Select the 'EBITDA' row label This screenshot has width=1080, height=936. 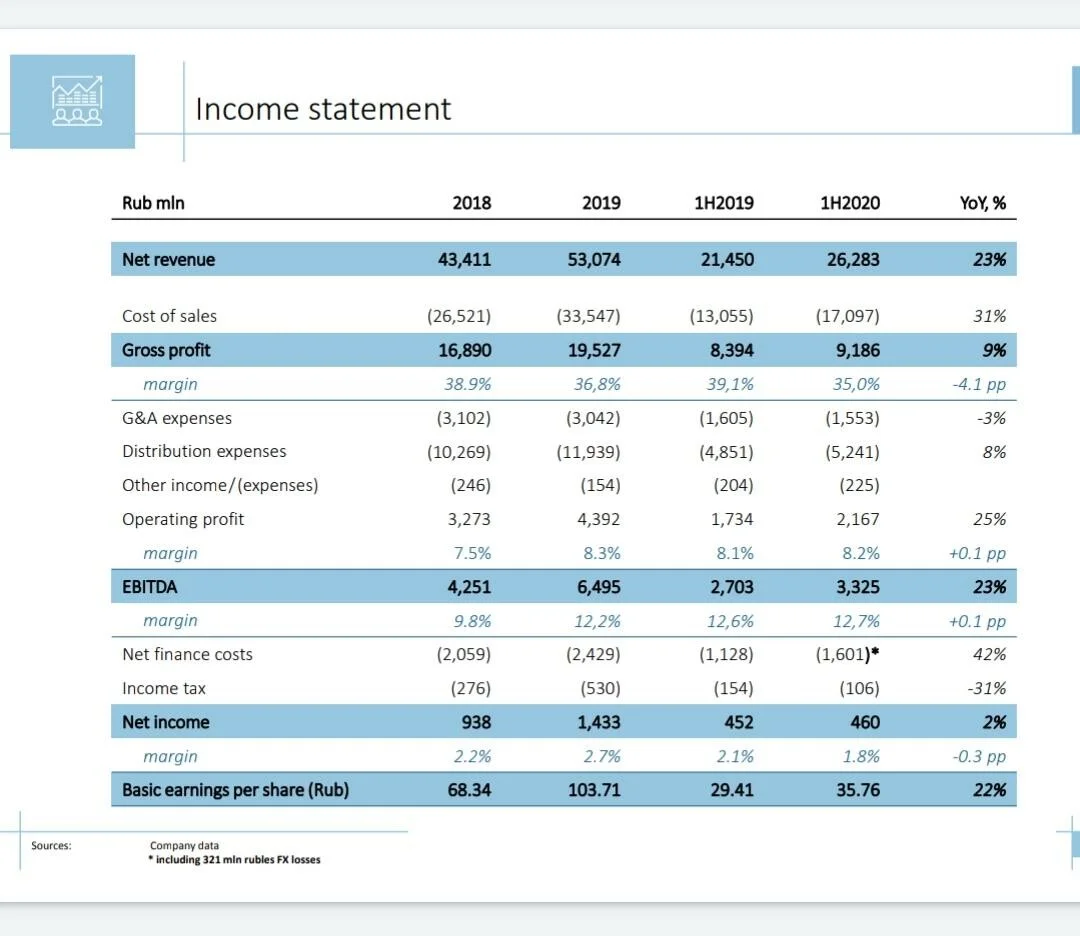[149, 587]
